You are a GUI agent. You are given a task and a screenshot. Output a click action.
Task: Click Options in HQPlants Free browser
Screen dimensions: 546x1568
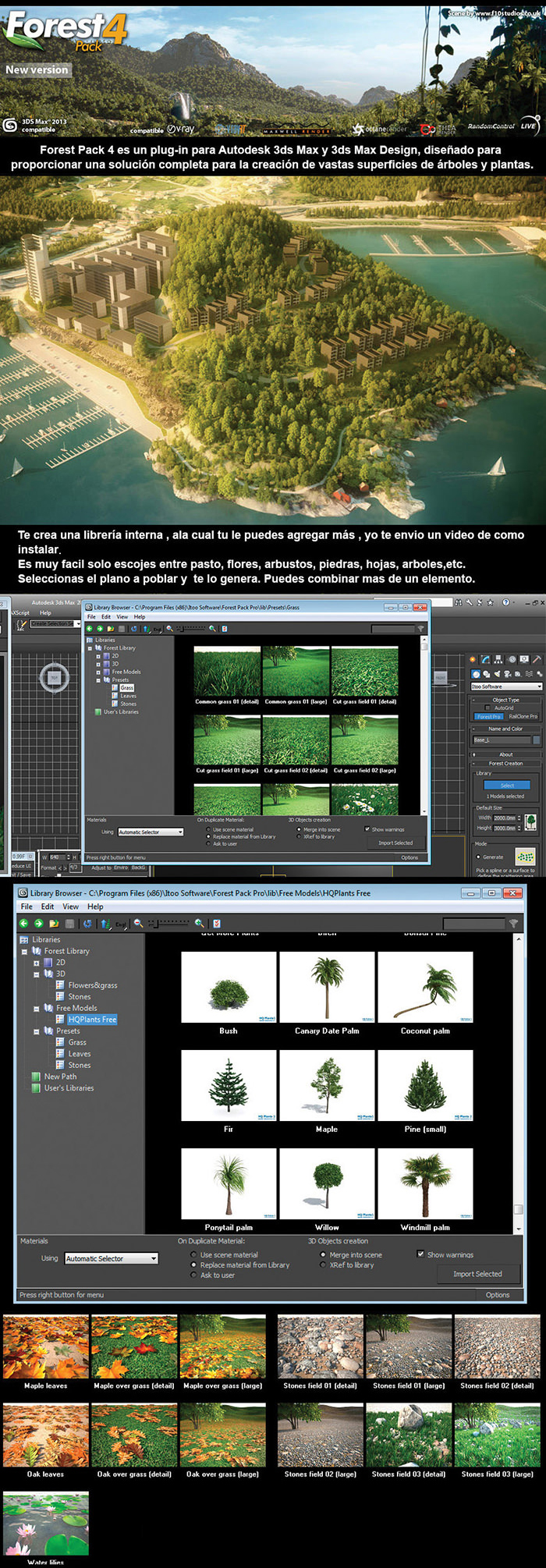(498, 1295)
